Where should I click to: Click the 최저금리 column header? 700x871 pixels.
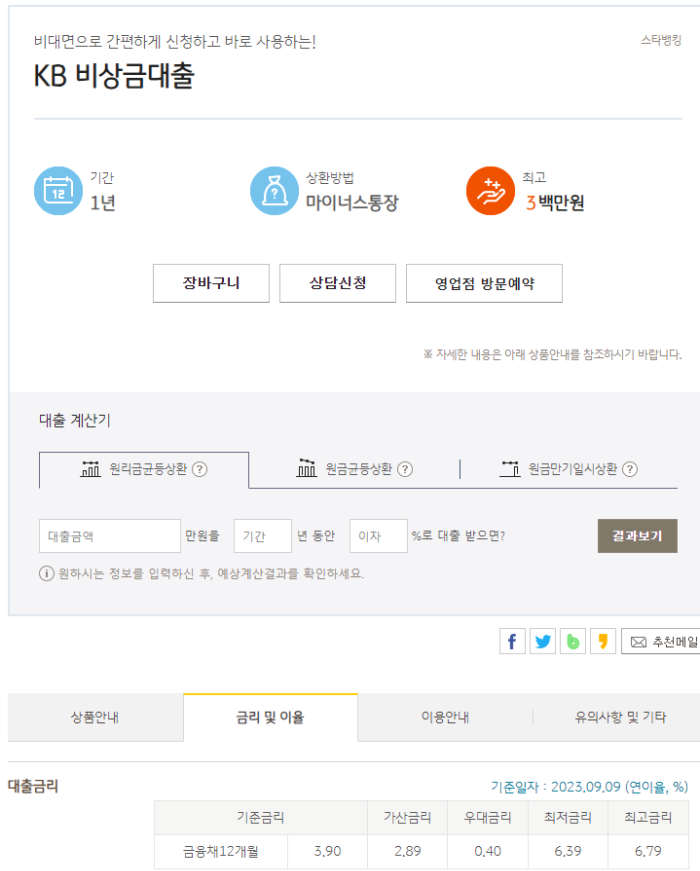point(568,818)
